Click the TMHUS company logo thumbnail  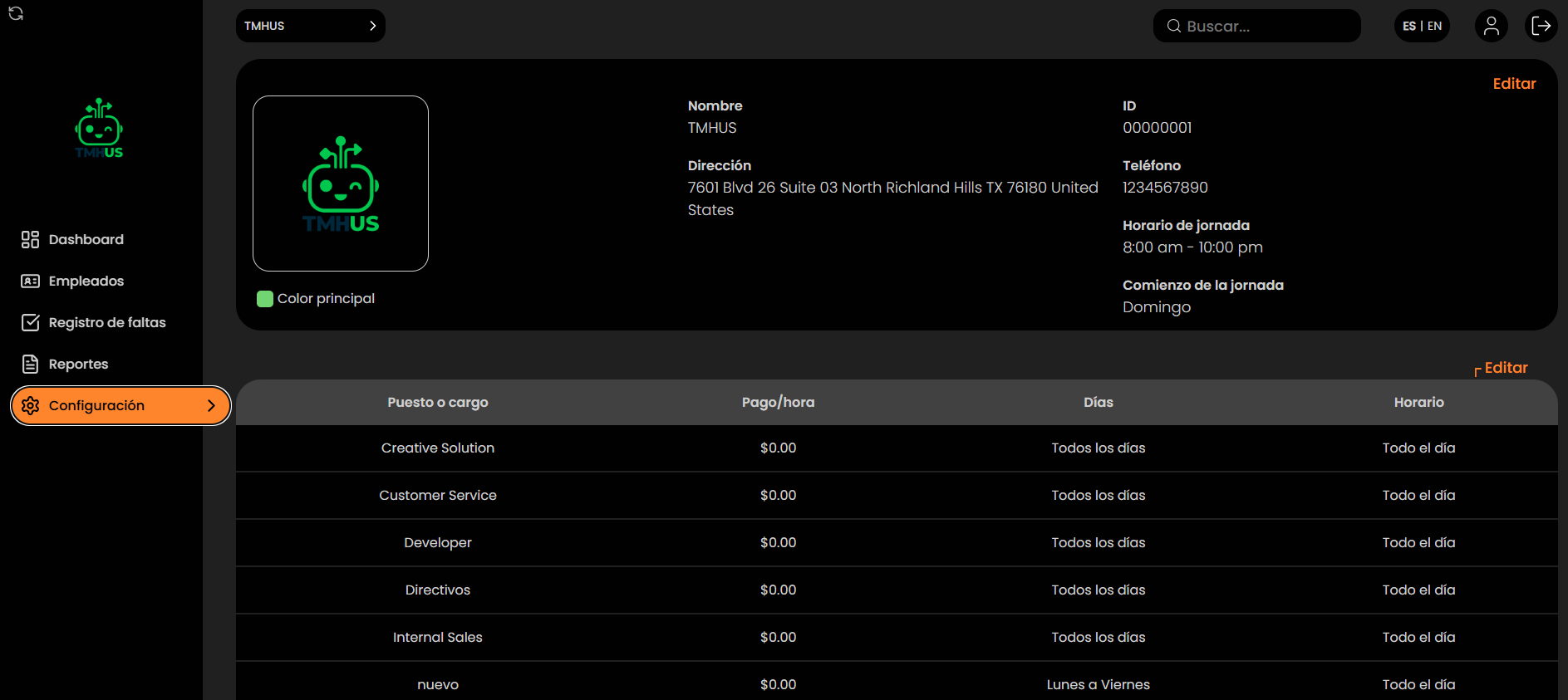pyautogui.click(x=341, y=184)
